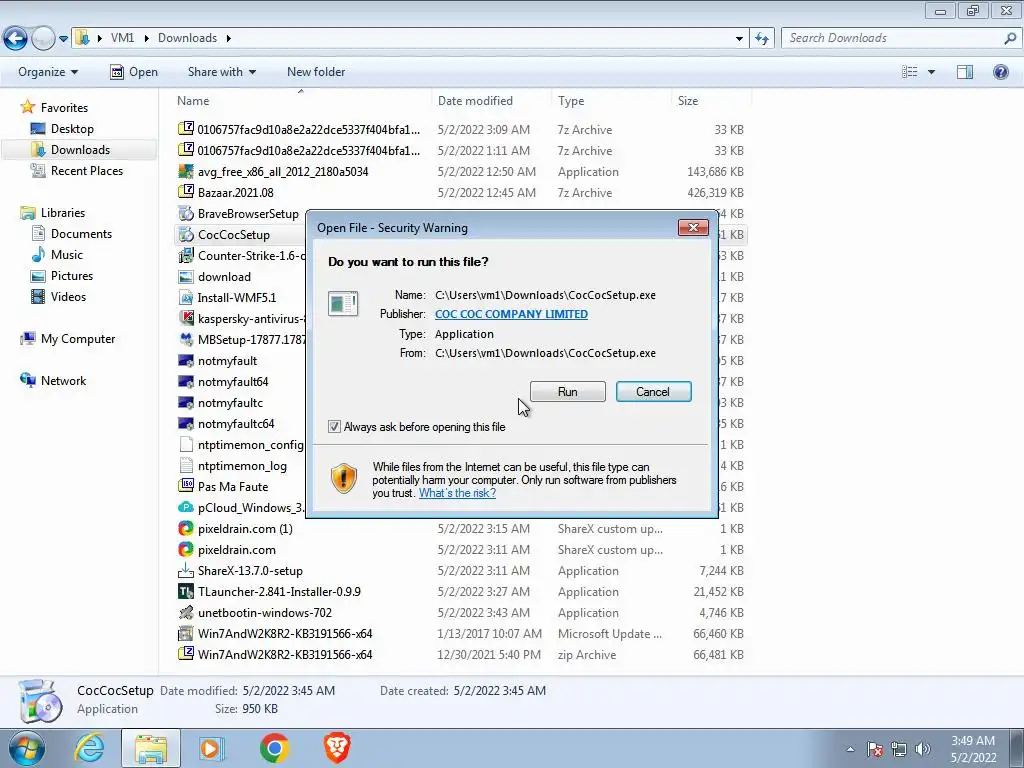Select Install-WMF5.1 script icon
Screen dimensions: 1024x768
[186, 297]
